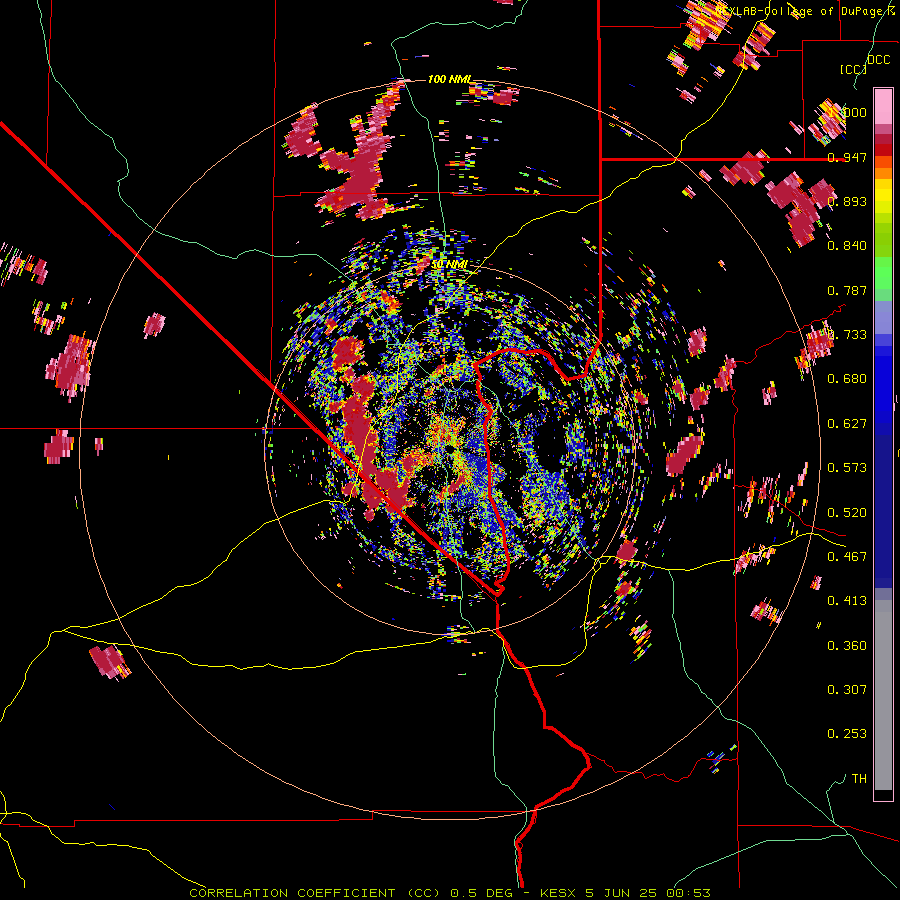
Task: Select the 0.573 scale label
Action: click(847, 468)
